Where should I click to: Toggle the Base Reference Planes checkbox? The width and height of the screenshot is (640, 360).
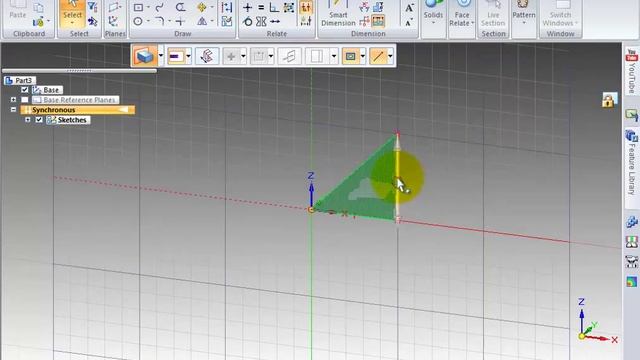(x=24, y=100)
